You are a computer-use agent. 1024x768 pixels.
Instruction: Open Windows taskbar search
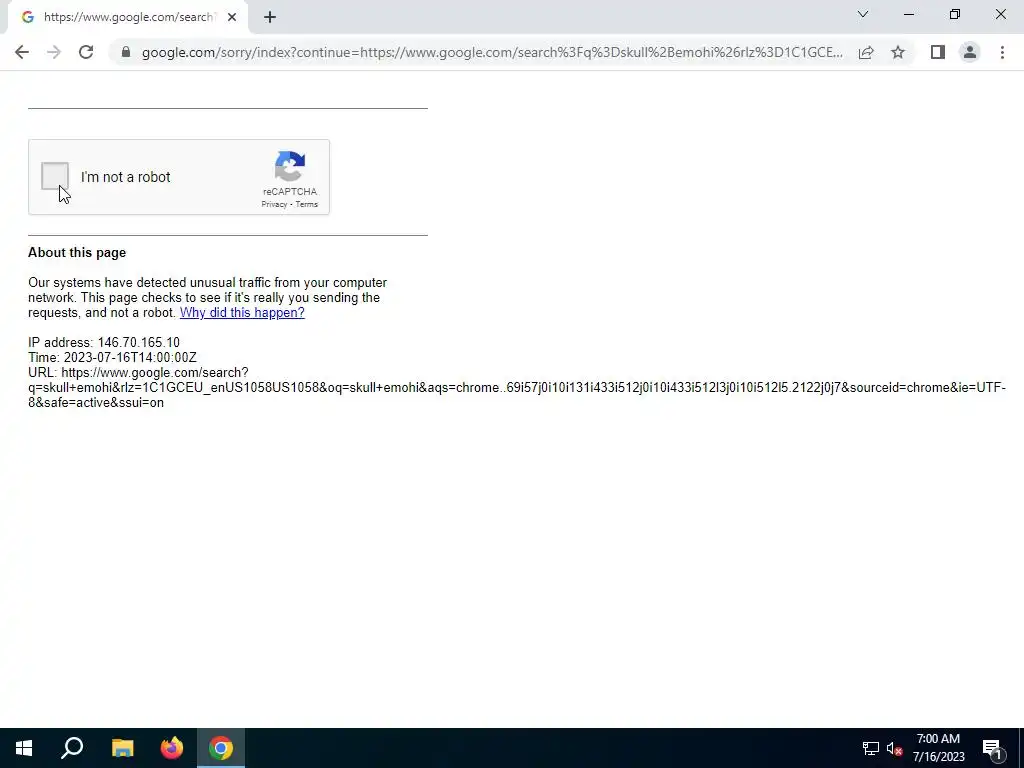(72, 748)
